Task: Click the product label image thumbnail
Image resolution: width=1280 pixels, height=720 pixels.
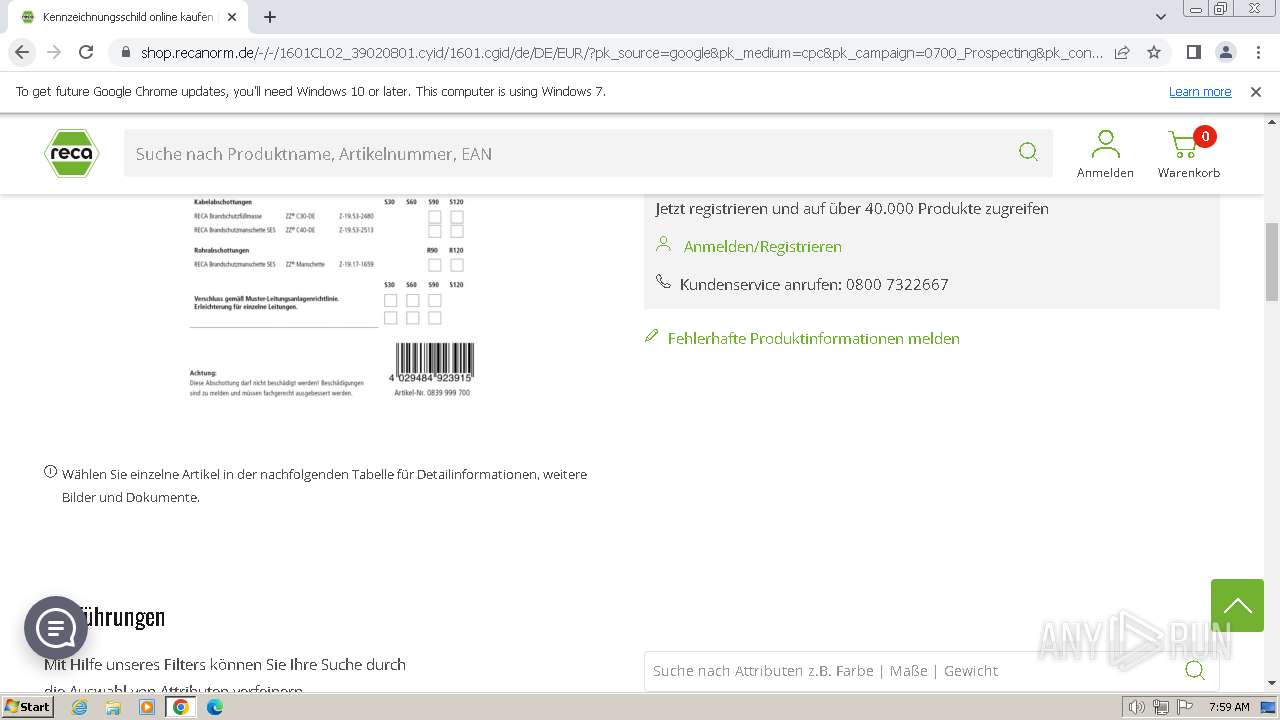Action: (x=332, y=297)
